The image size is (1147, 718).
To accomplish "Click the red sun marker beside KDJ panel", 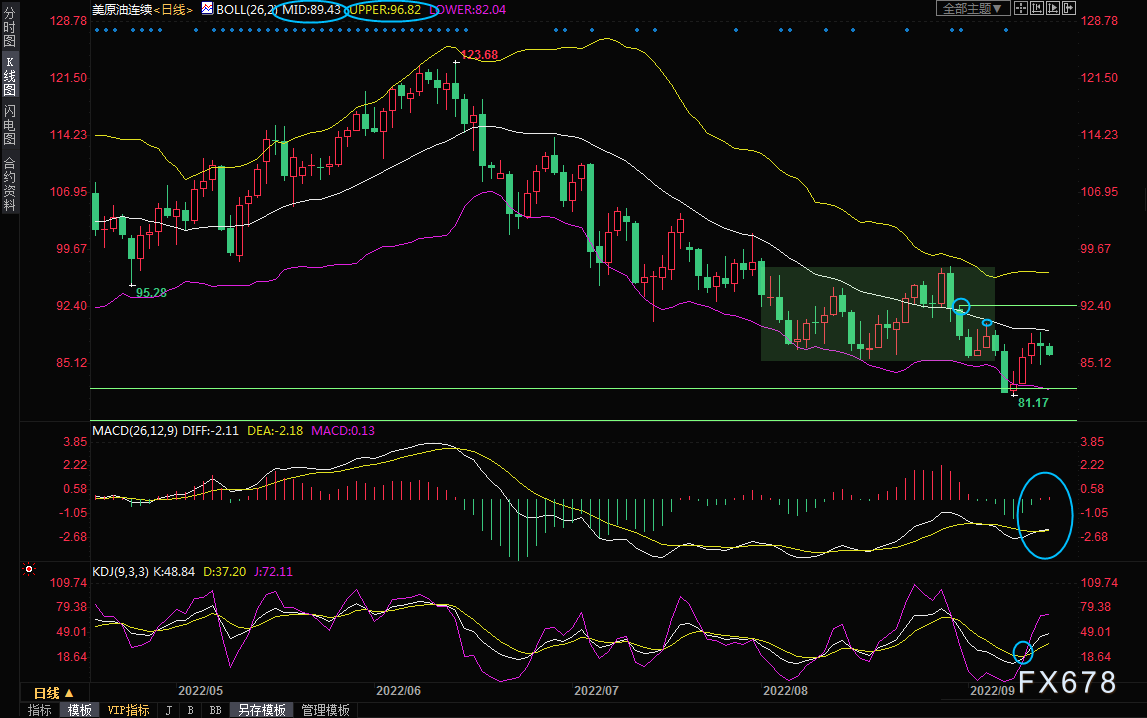I will (x=29, y=569).
